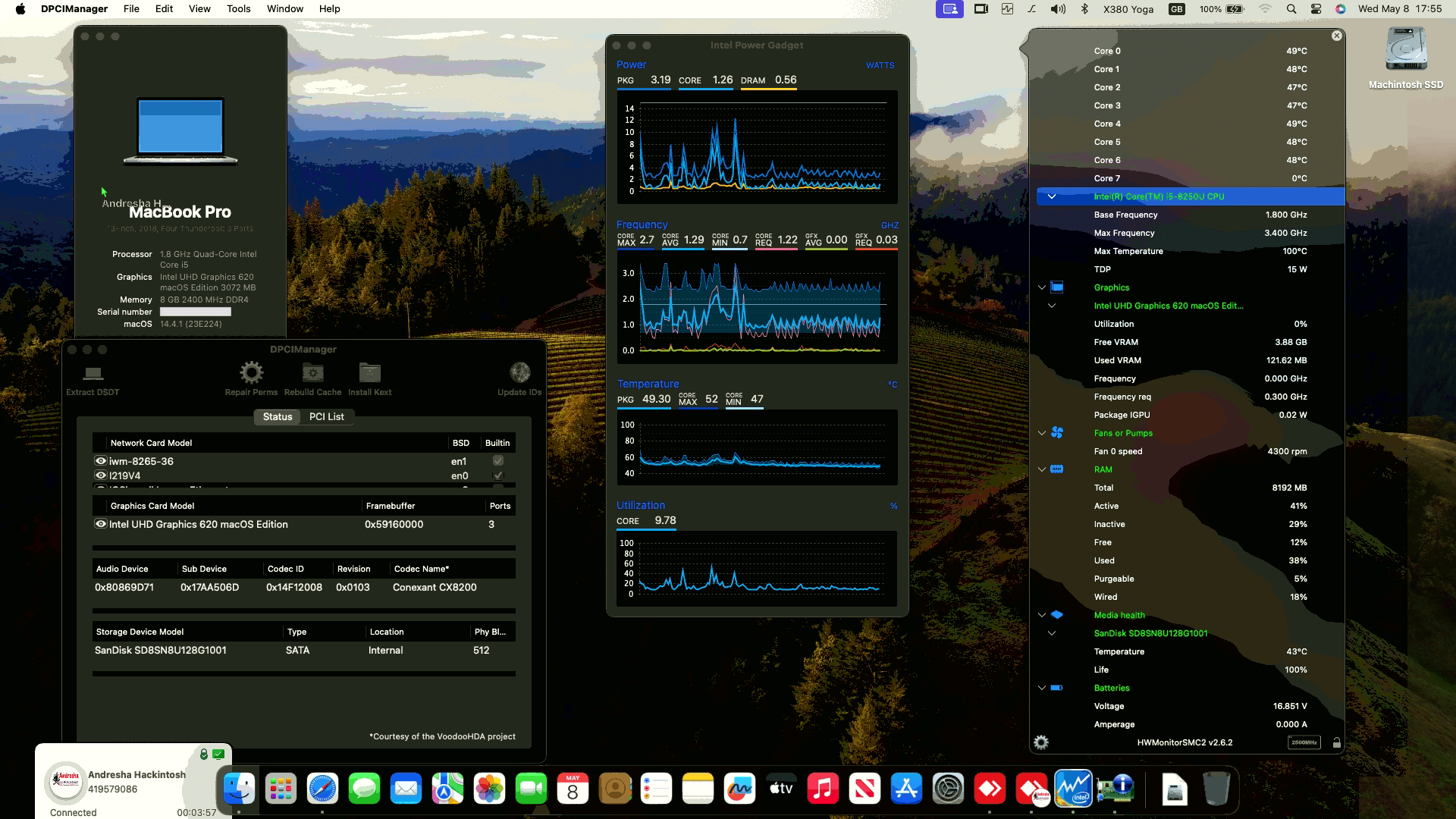The width and height of the screenshot is (1456, 819).
Task: Click the lock icon in HWMonitorSMC2 footer
Action: coord(1337,742)
